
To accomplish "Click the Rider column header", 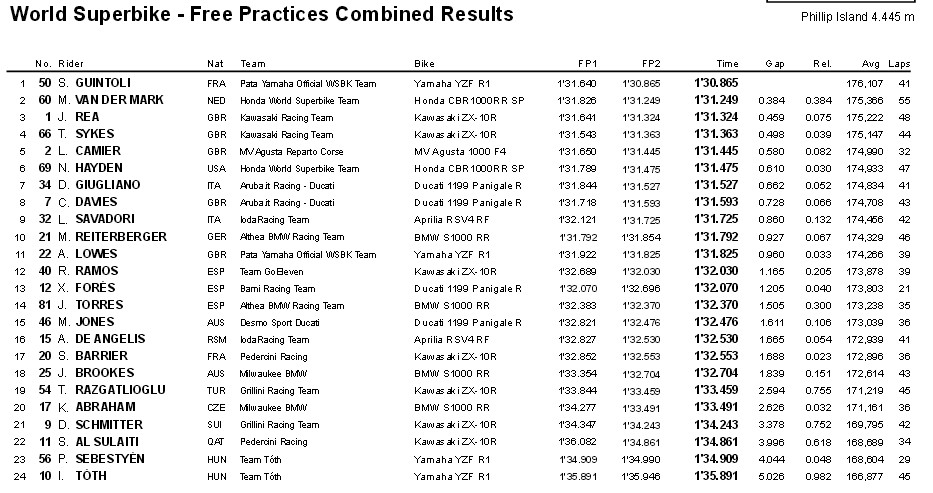I will [71, 64].
